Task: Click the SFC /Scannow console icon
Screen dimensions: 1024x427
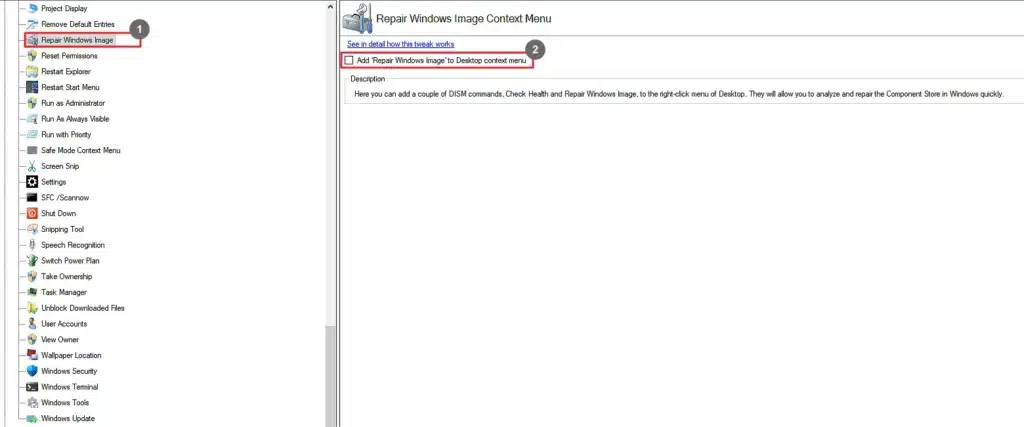Action: click(32, 197)
